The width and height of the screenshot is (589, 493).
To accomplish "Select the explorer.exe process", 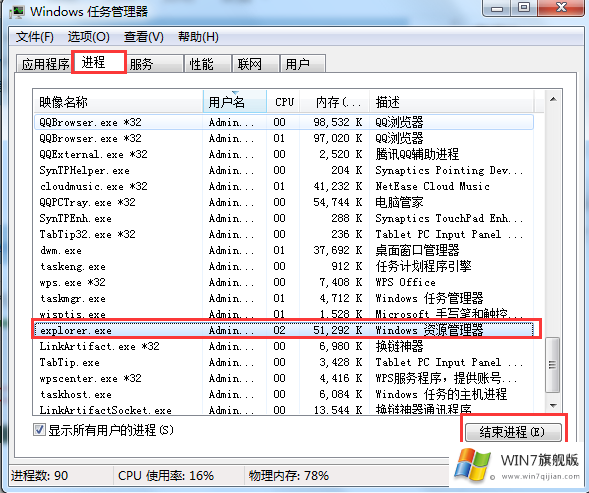I will (284, 330).
